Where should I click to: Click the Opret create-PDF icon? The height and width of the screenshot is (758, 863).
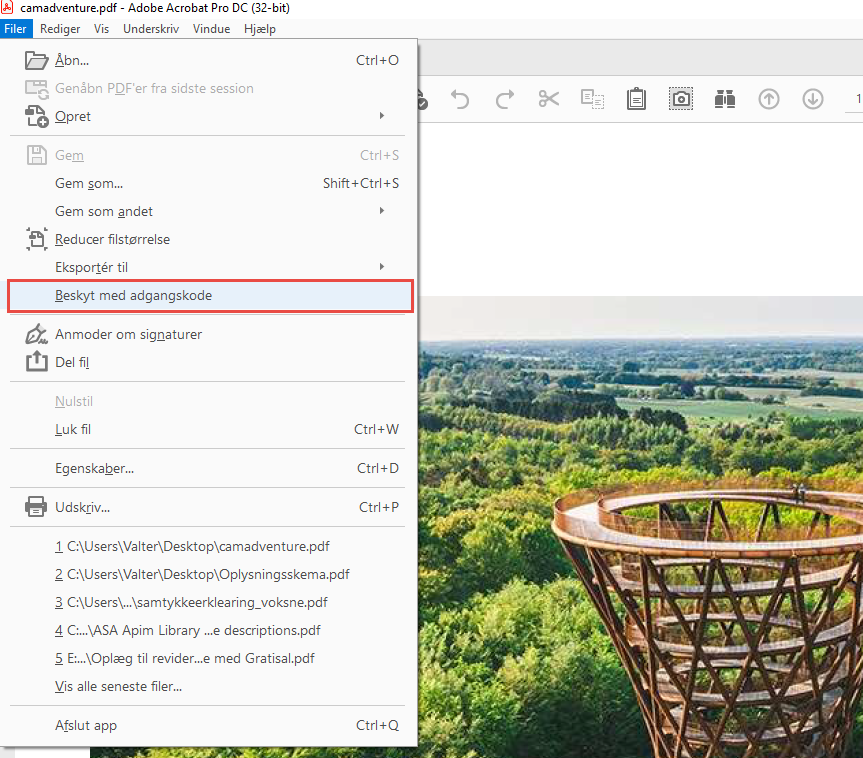click(x=36, y=116)
